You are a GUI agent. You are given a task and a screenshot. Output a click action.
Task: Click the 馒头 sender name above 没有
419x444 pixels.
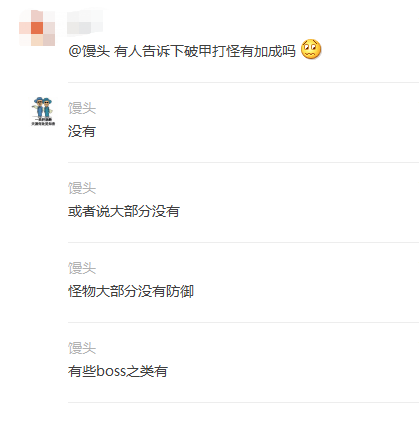coord(82,108)
